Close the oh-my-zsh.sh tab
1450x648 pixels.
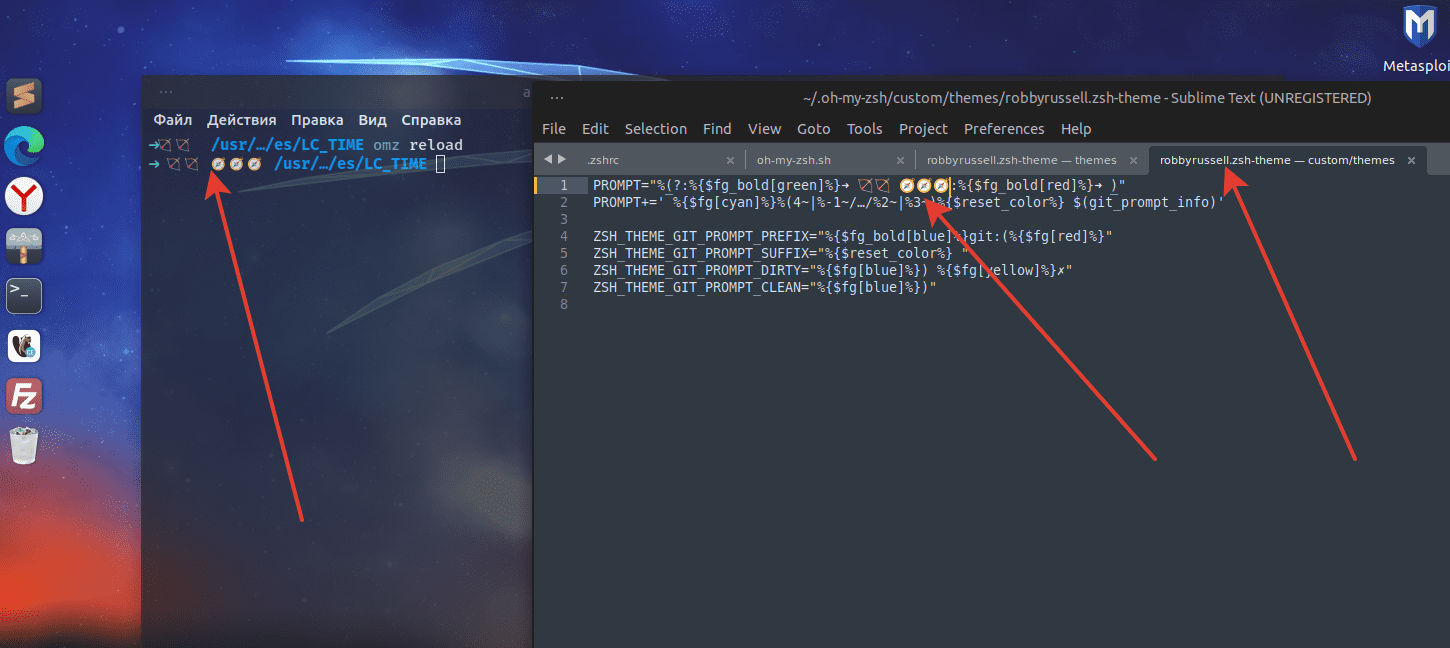[x=900, y=160]
